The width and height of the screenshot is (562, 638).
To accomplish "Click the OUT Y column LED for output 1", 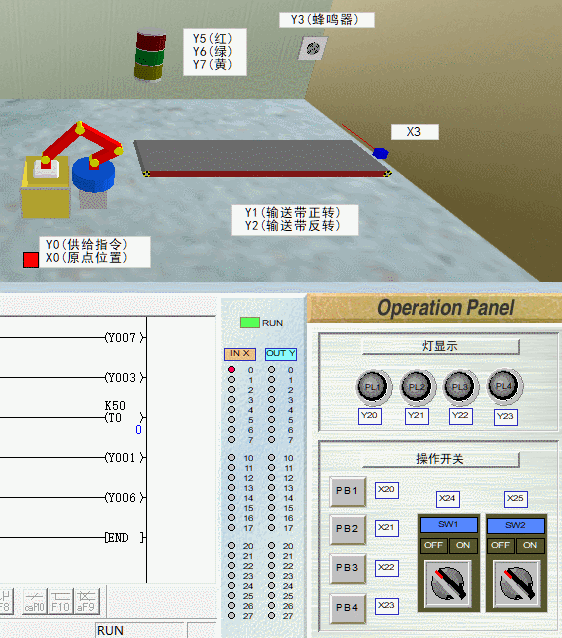I will [271, 380].
